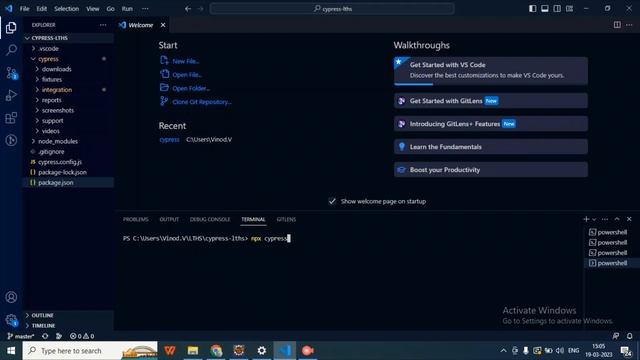Screen dimensions: 640x360
Task: Open the Run menu
Action: point(127,9)
